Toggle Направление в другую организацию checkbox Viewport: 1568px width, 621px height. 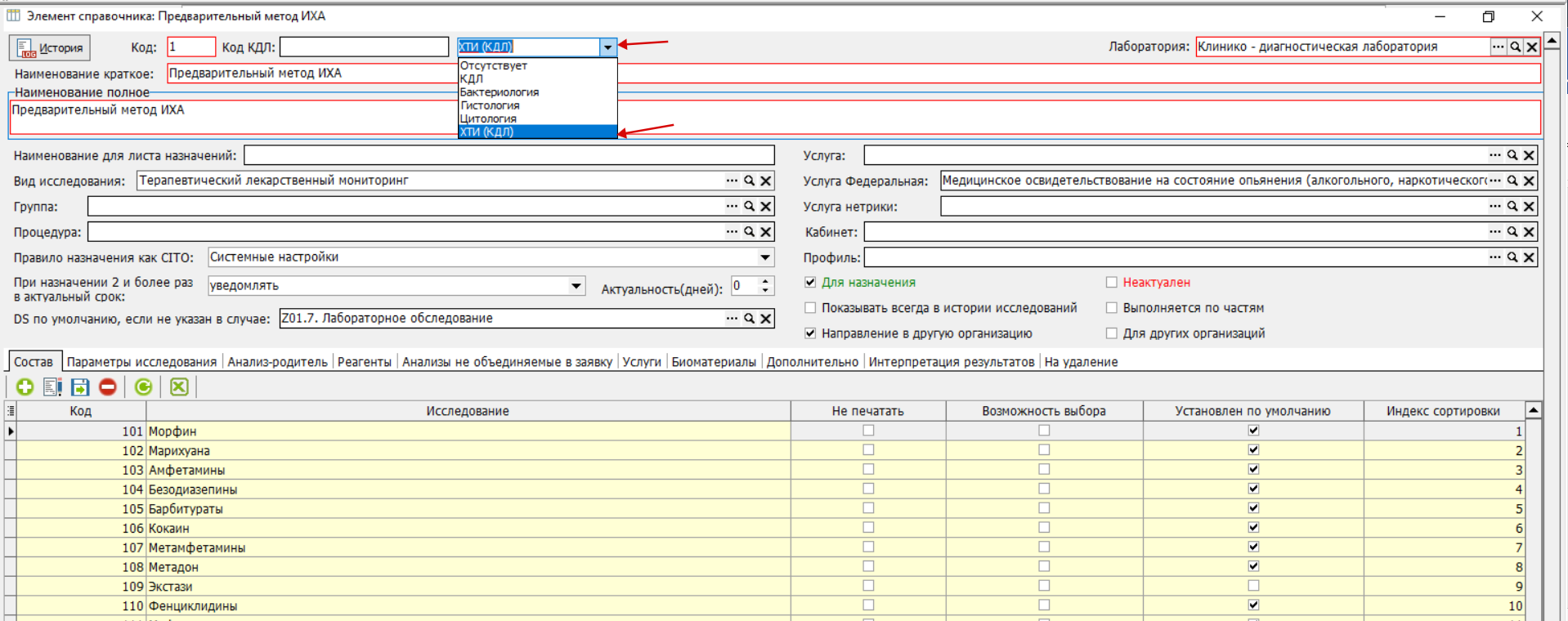tap(810, 333)
